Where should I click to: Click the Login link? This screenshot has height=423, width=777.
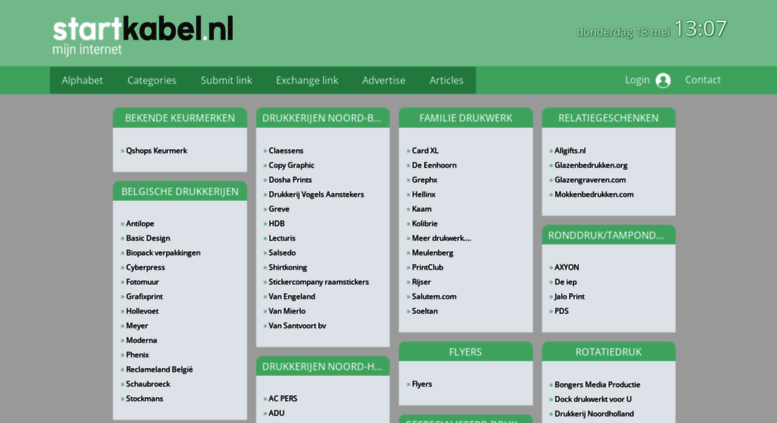637,80
